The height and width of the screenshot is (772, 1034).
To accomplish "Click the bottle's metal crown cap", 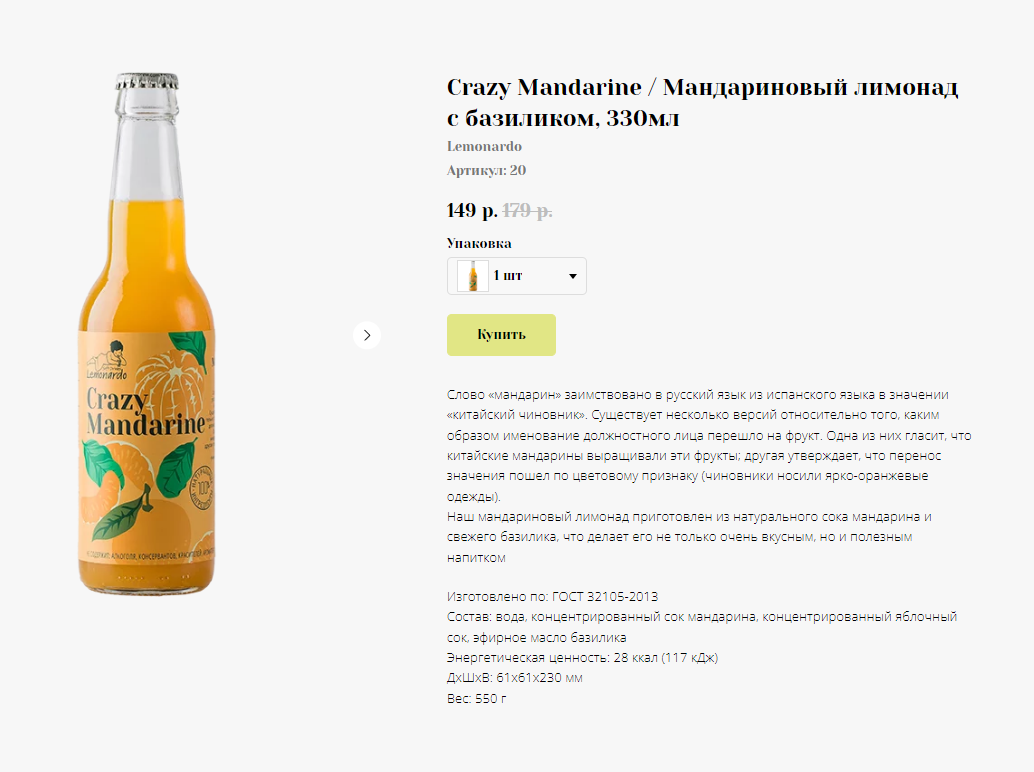I will point(147,81).
